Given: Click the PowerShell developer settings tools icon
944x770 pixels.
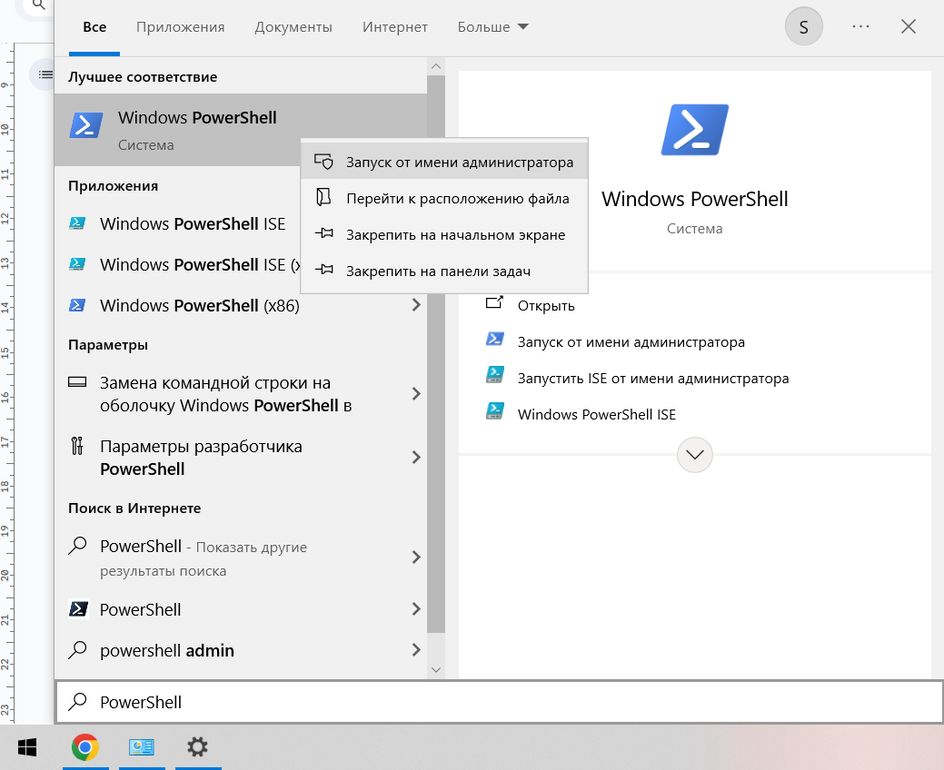Looking at the screenshot, I should 77,446.
